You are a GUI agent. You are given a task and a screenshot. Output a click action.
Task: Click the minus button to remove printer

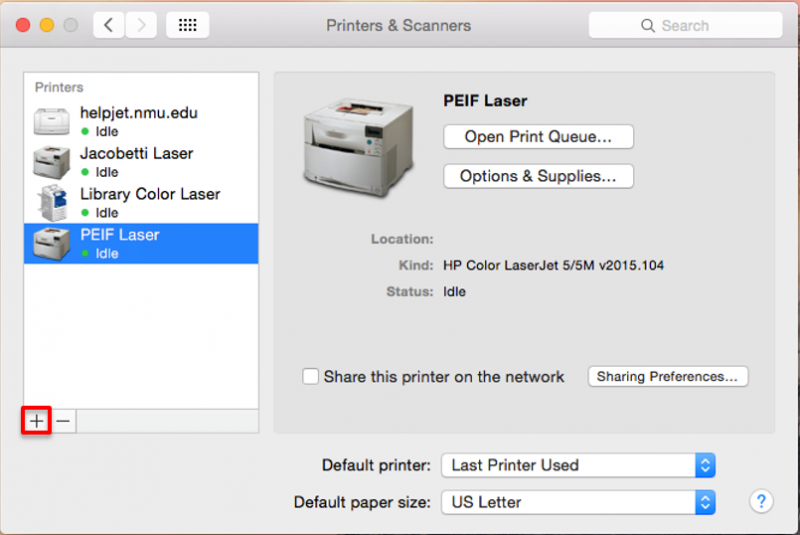click(x=63, y=421)
